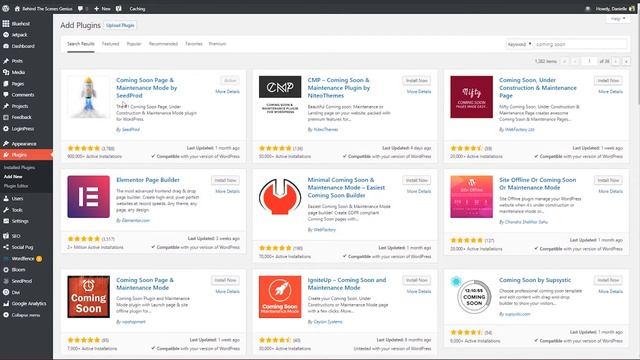Click the Elementor plugin logo thumbnail
640x360 pixels.
pyautogui.click(x=89, y=197)
